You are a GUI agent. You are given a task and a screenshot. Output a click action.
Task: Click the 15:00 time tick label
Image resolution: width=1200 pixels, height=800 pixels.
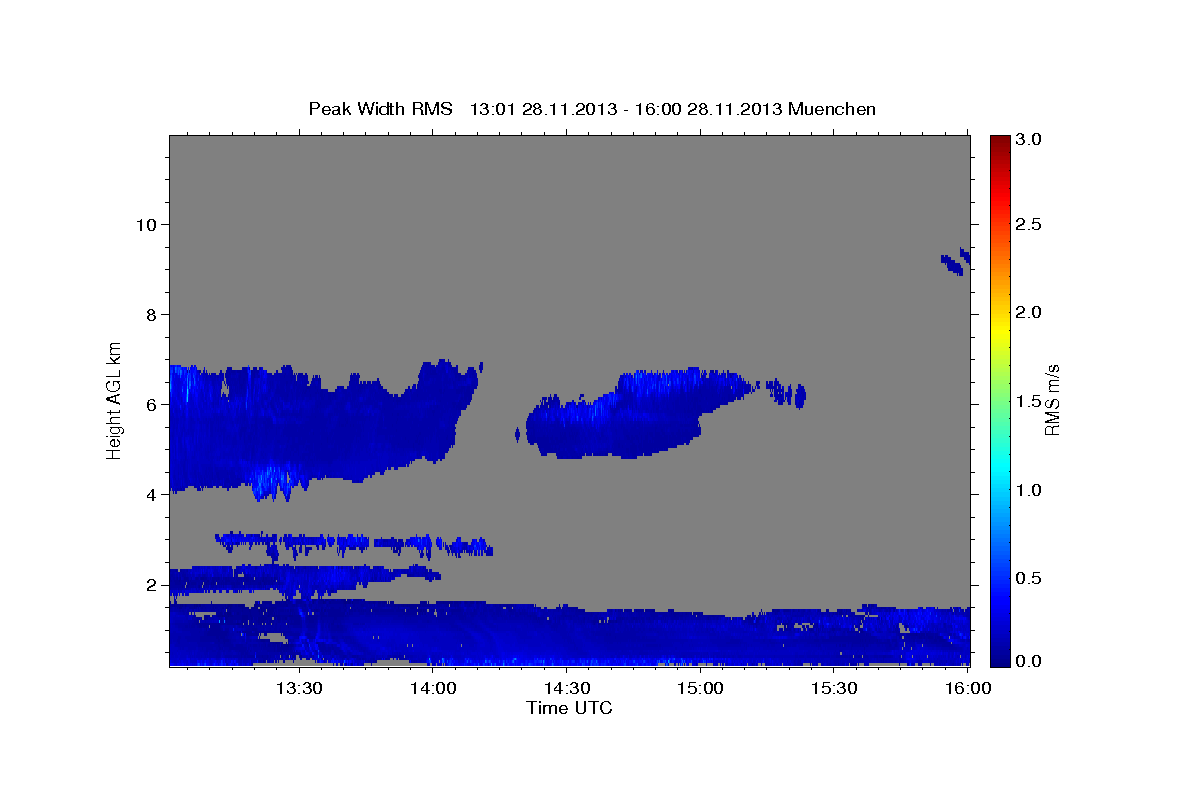click(701, 688)
